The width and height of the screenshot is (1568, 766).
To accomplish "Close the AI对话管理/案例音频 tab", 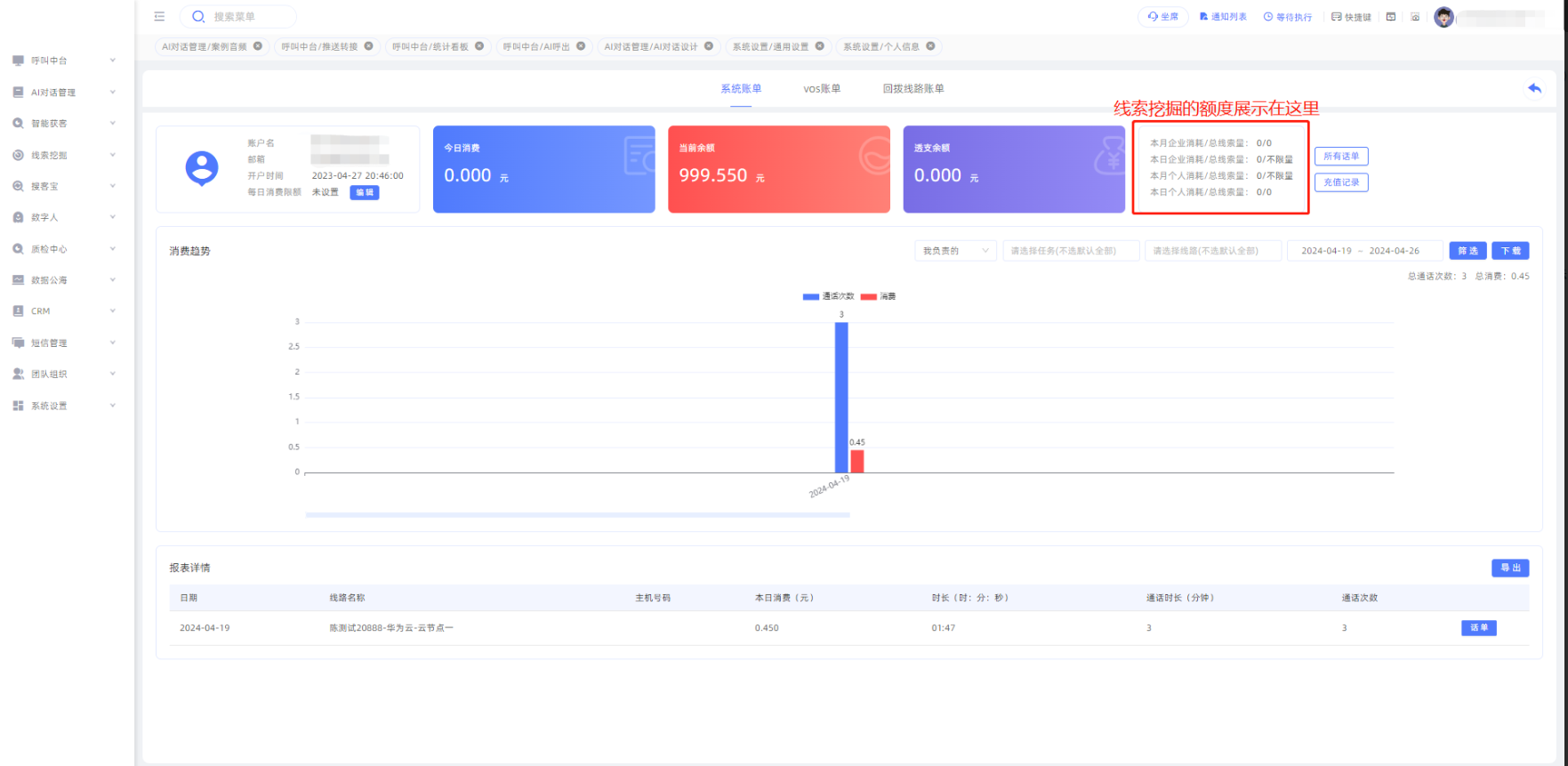I will coord(258,46).
